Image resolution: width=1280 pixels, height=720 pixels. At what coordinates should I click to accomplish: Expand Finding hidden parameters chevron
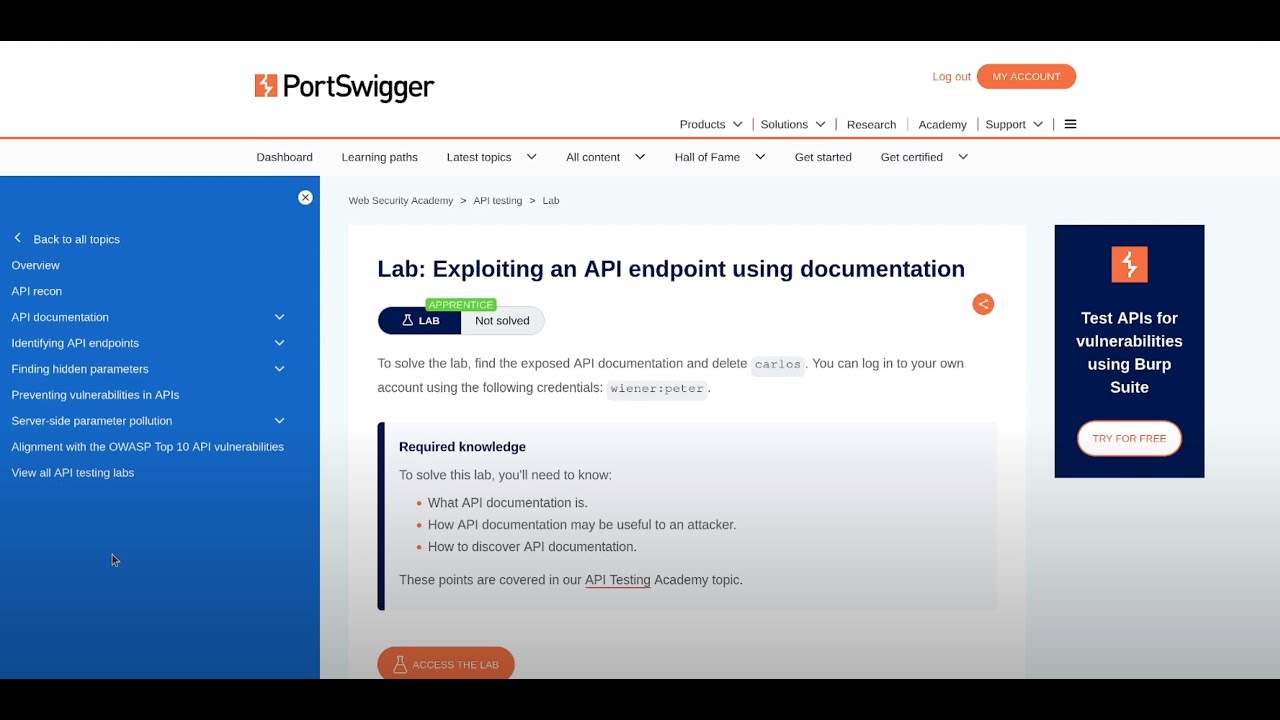280,369
